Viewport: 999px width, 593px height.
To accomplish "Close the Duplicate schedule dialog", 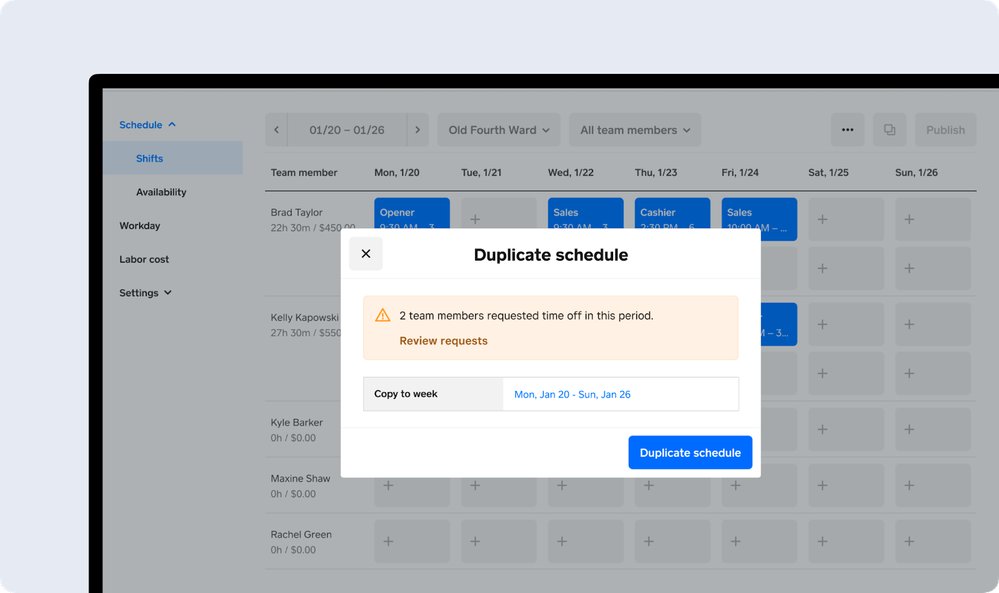I will click(365, 254).
